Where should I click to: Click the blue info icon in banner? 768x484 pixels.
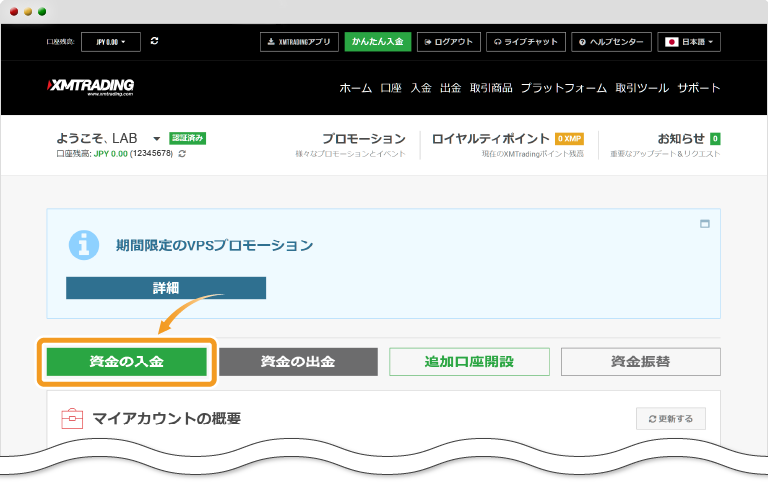point(84,245)
